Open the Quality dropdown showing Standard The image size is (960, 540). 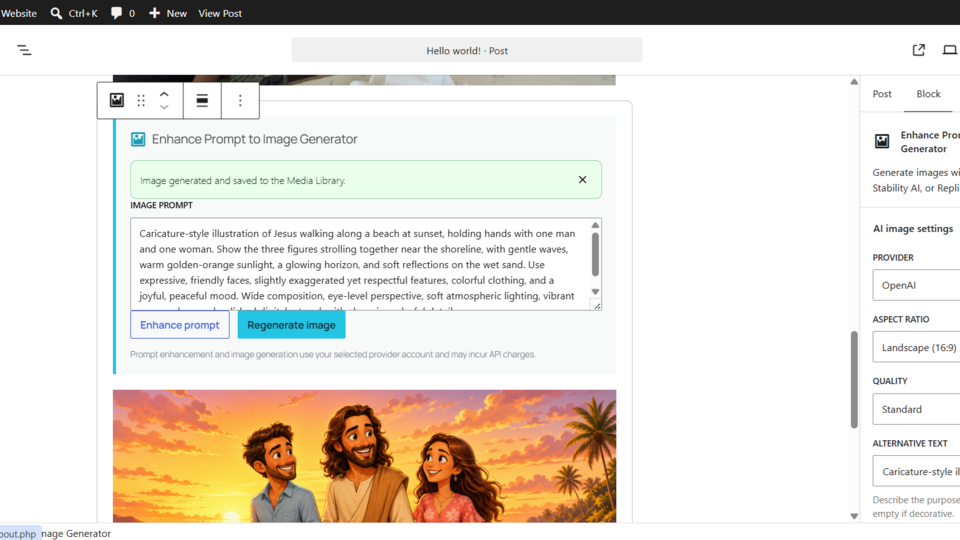[916, 409]
